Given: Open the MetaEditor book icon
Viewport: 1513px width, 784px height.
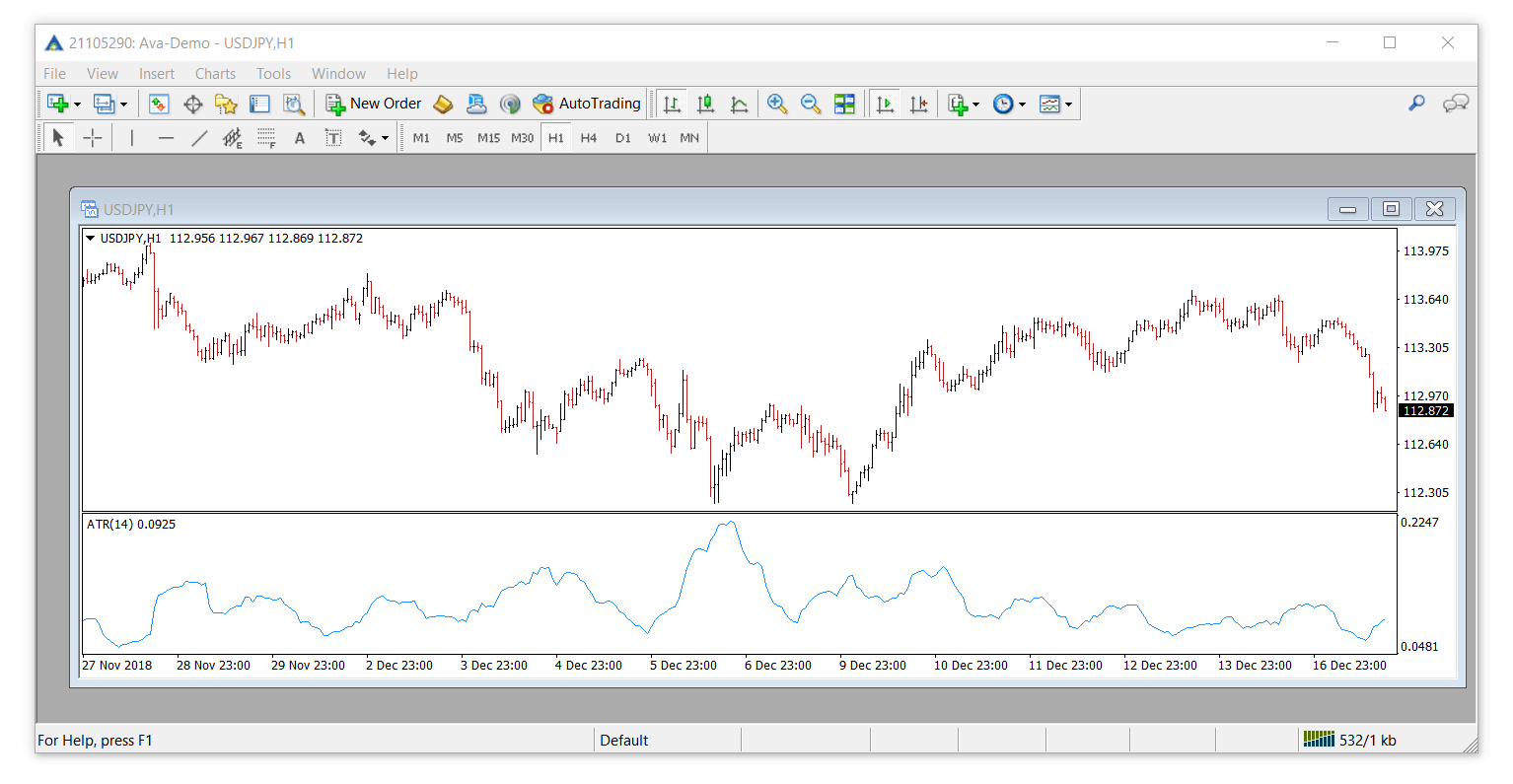Looking at the screenshot, I should tap(444, 104).
